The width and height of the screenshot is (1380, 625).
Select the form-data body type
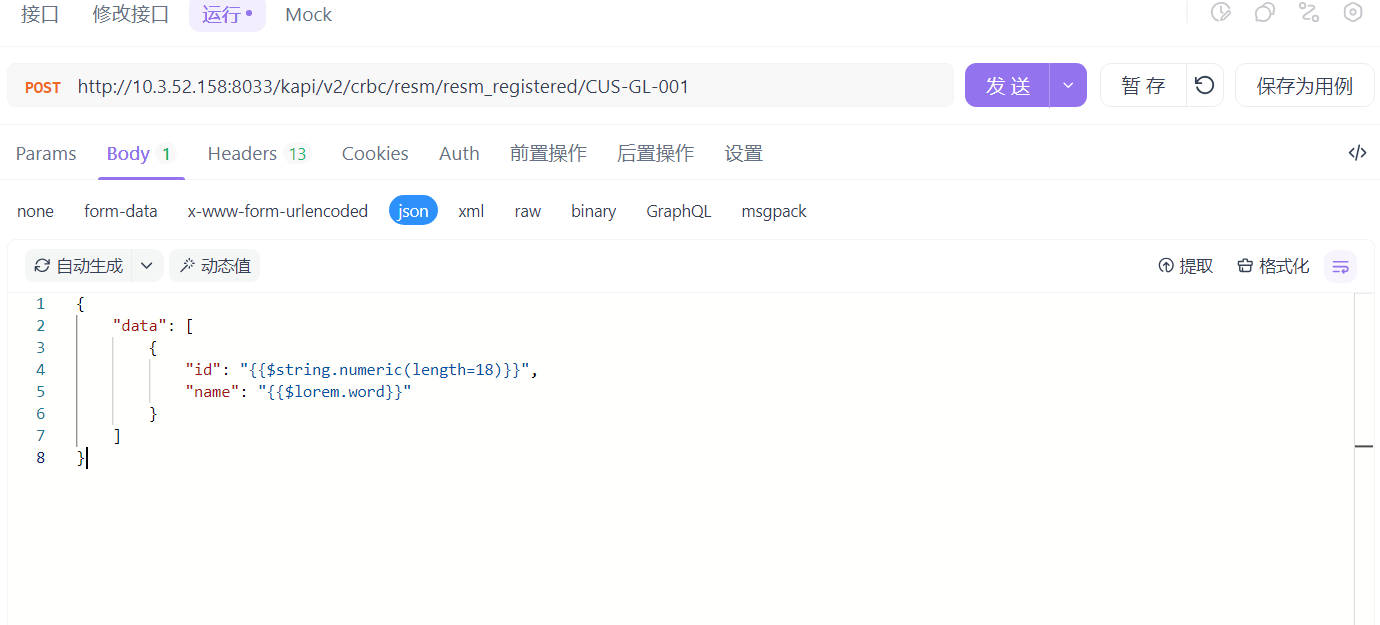click(121, 211)
